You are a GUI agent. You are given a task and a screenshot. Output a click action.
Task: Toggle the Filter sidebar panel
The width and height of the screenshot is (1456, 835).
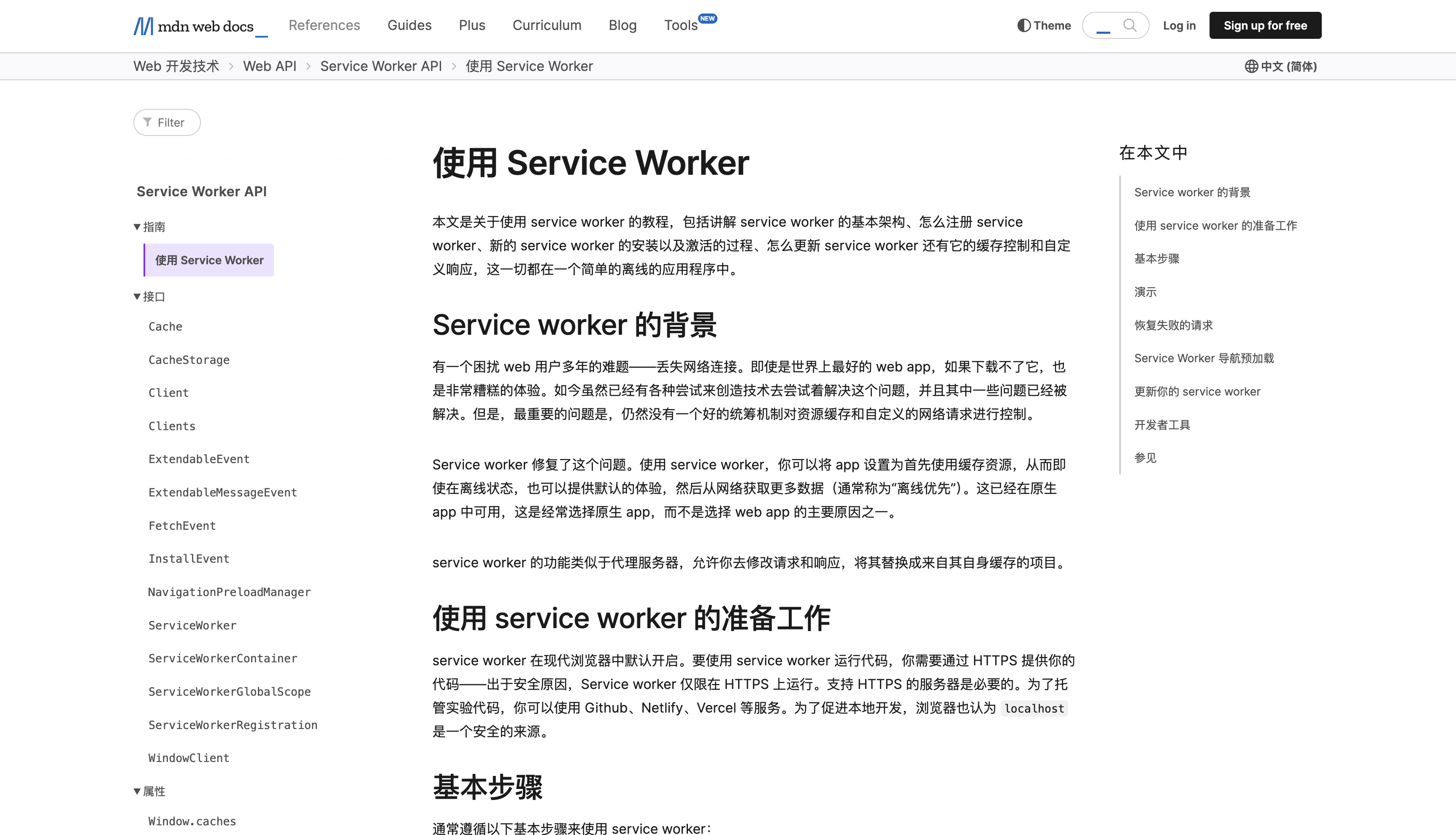167,122
